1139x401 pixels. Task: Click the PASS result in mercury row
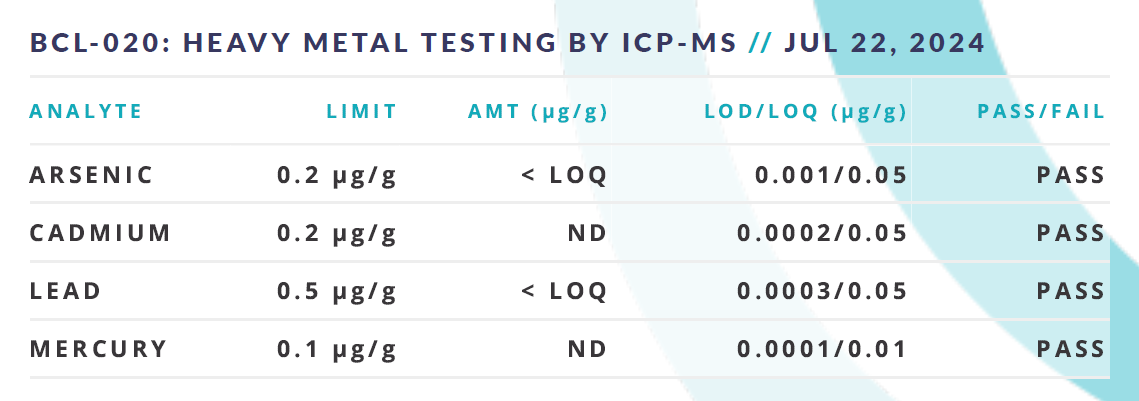1071,349
